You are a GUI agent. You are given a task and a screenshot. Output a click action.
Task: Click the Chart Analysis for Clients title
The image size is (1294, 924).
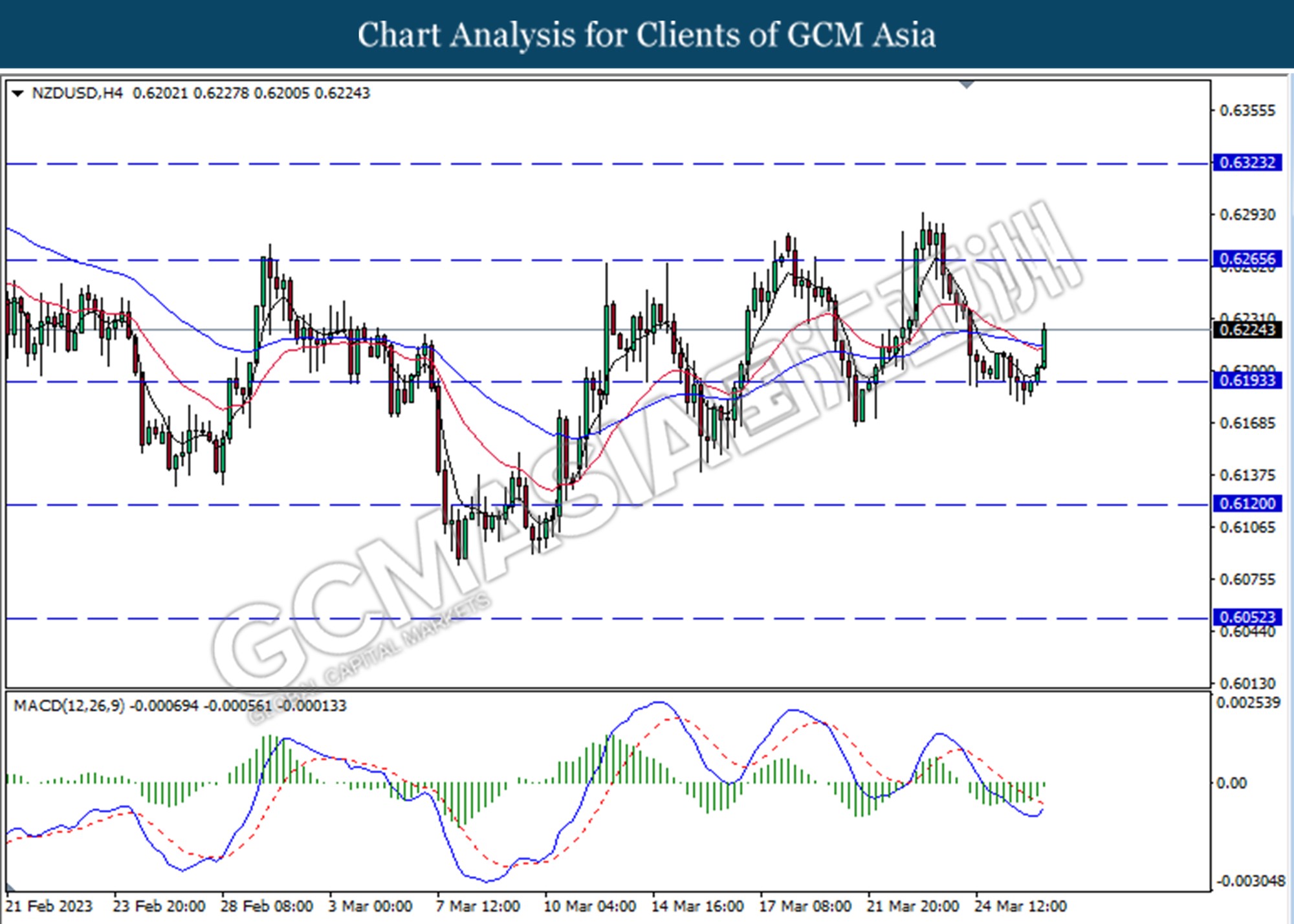[647, 35]
